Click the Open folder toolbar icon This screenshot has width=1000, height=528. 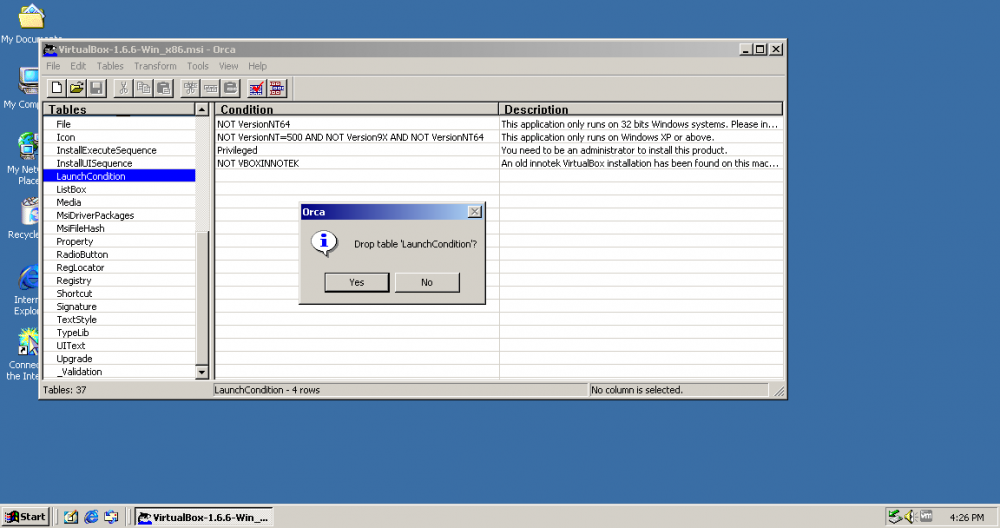tap(77, 88)
